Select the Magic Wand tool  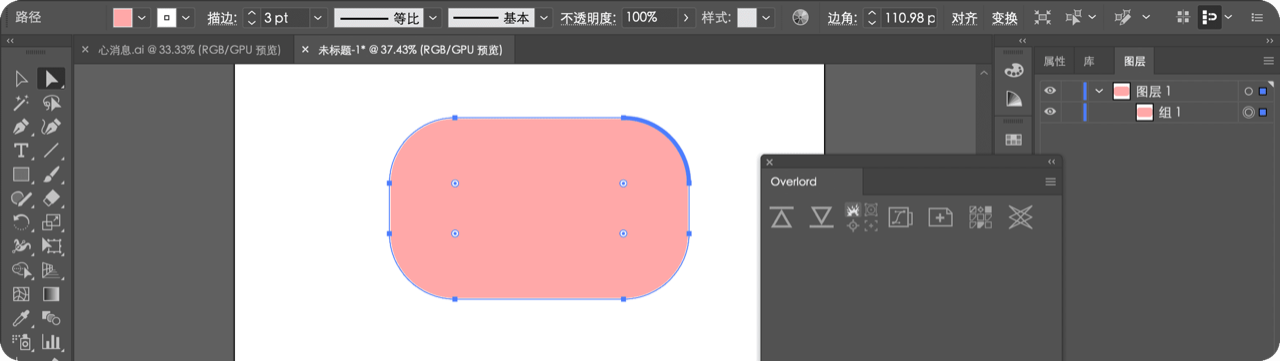(x=21, y=102)
